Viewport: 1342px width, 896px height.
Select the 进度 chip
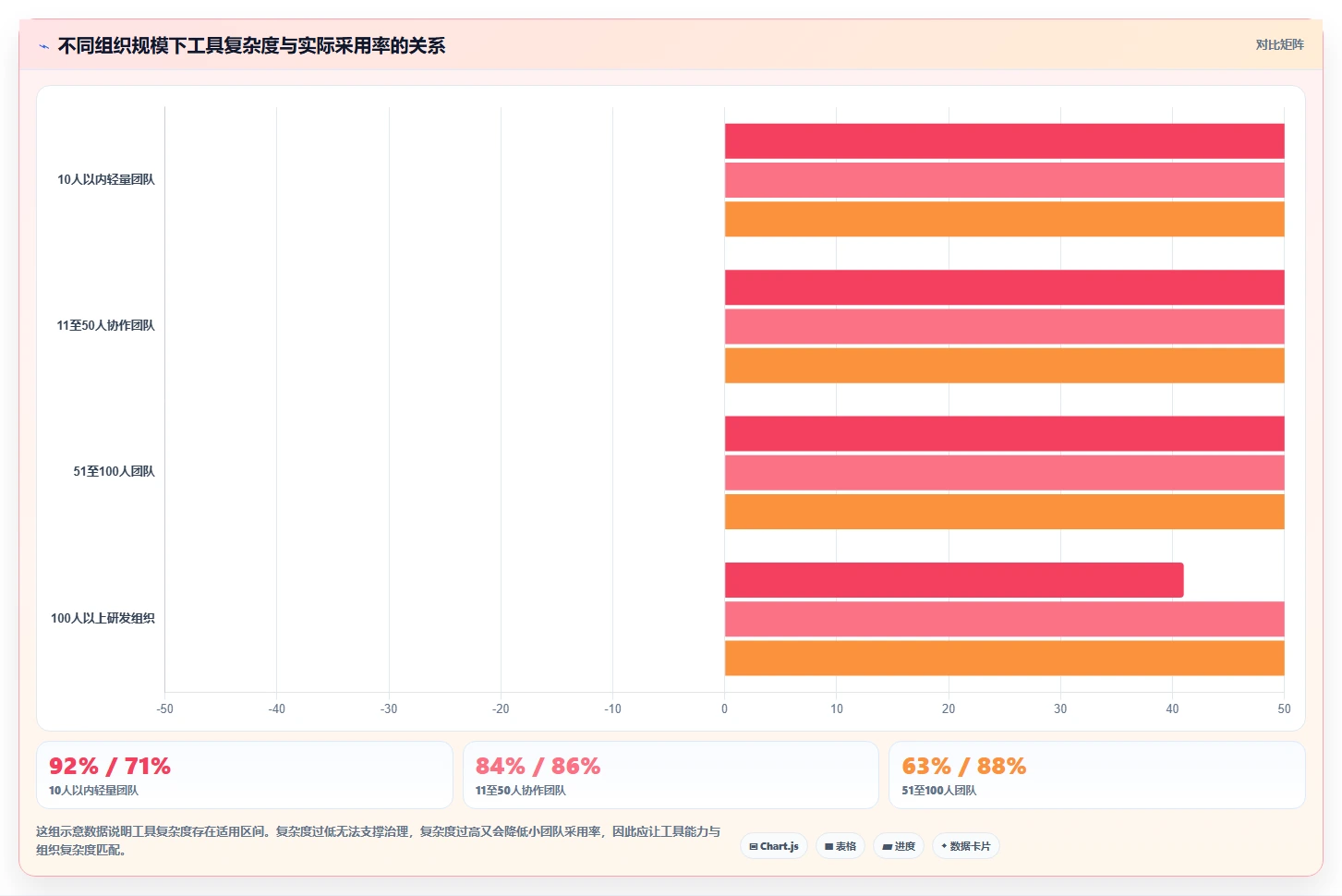click(x=899, y=846)
